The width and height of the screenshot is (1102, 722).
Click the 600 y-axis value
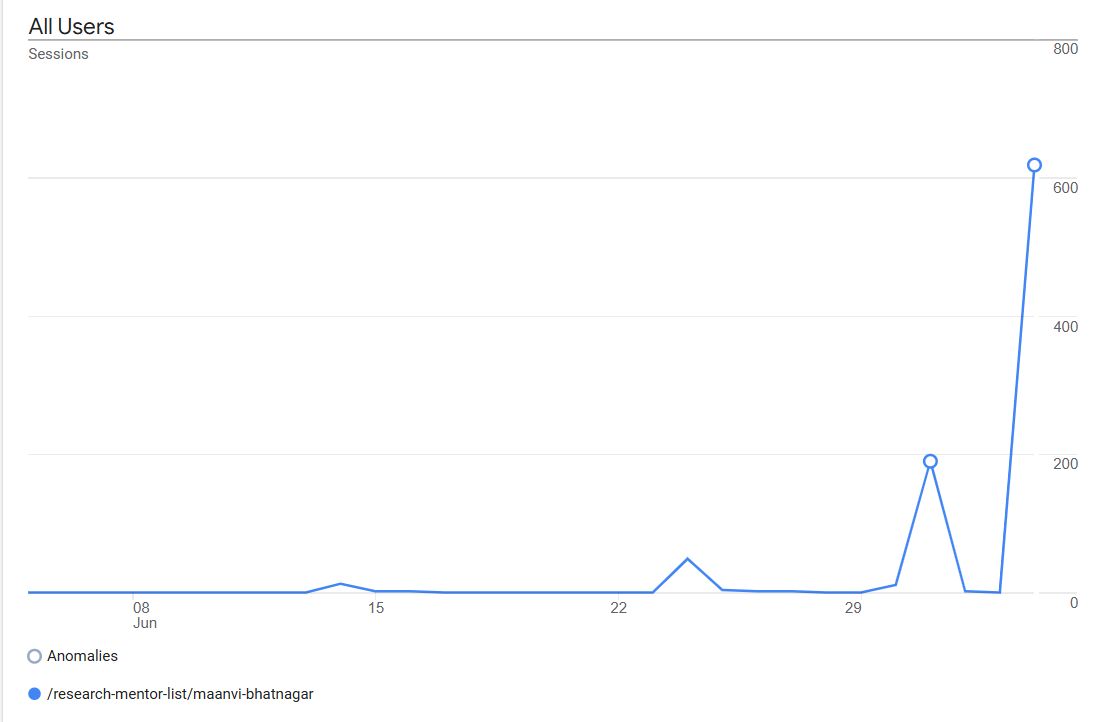click(1065, 188)
